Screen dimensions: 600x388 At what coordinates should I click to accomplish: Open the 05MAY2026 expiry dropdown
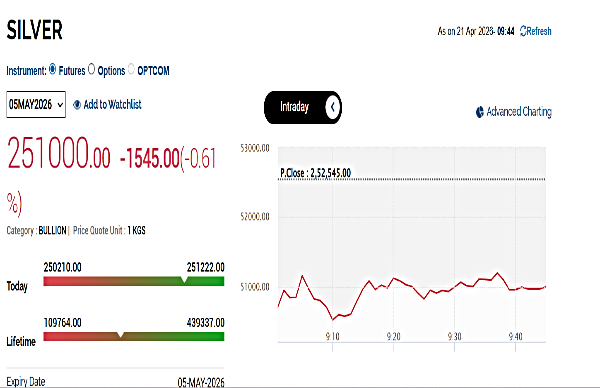pos(36,104)
